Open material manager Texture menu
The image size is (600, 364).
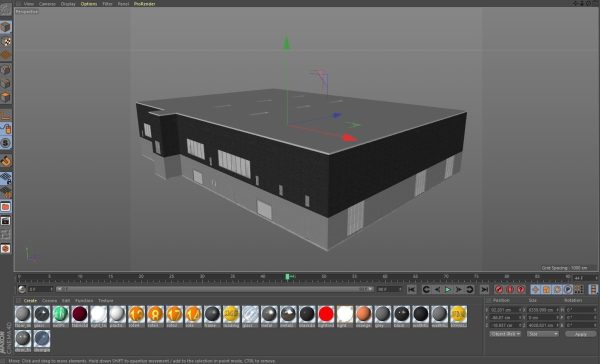[106, 301]
